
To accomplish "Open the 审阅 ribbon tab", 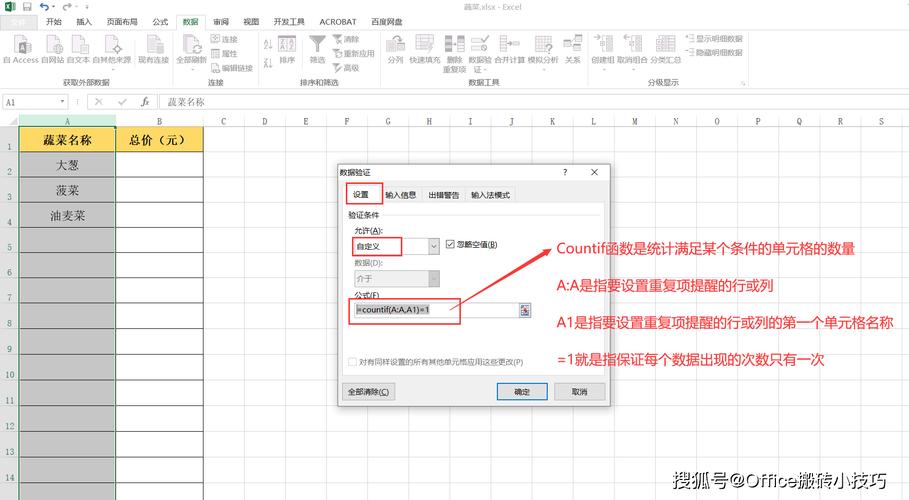I will point(221,21).
